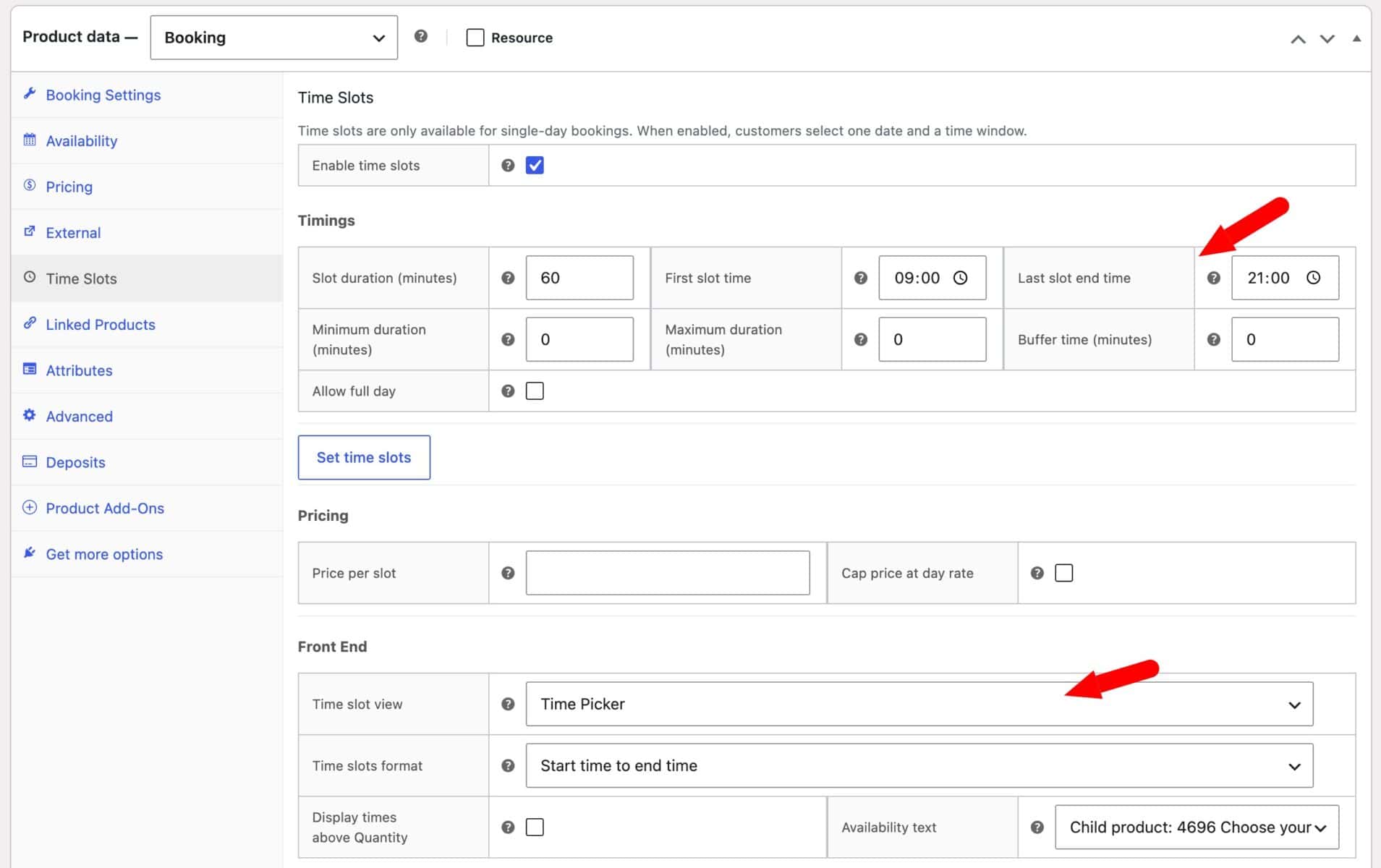Open the Availability text dropdown
The image size is (1381, 868).
click(1197, 827)
